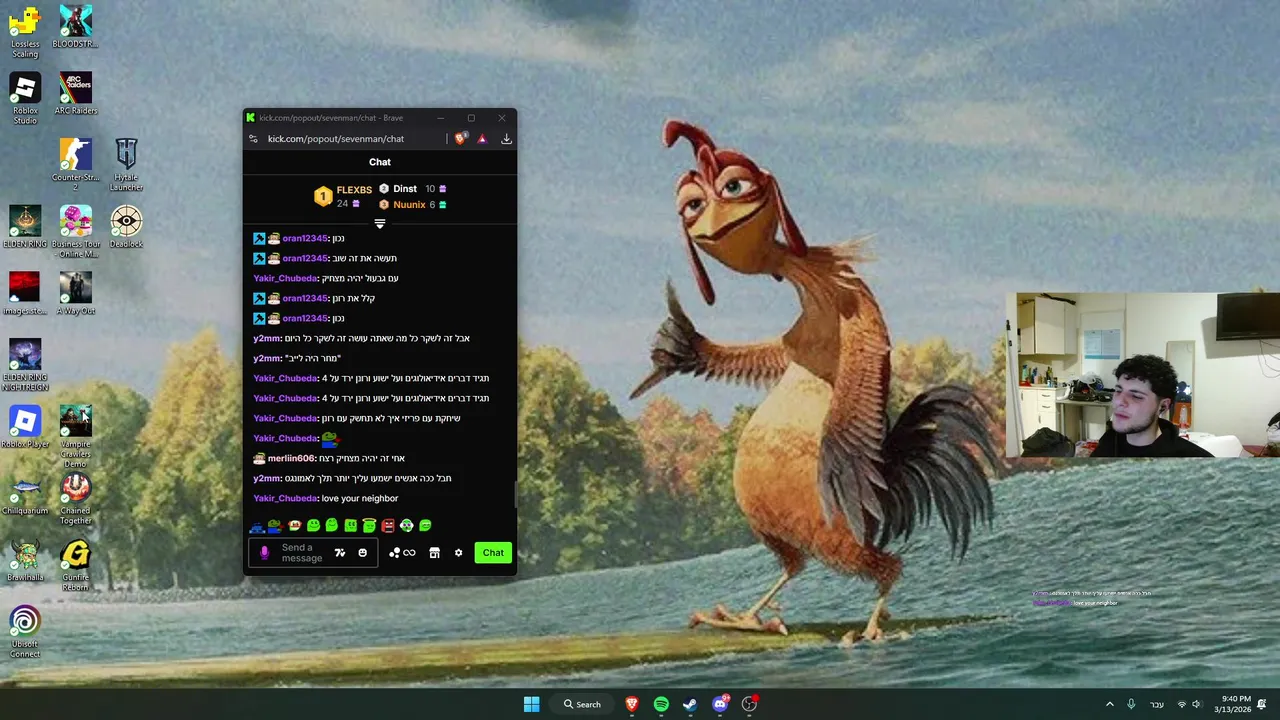Image resolution: width=1280 pixels, height=720 pixels.
Task: Focus the Send a message field
Action: 313,553
